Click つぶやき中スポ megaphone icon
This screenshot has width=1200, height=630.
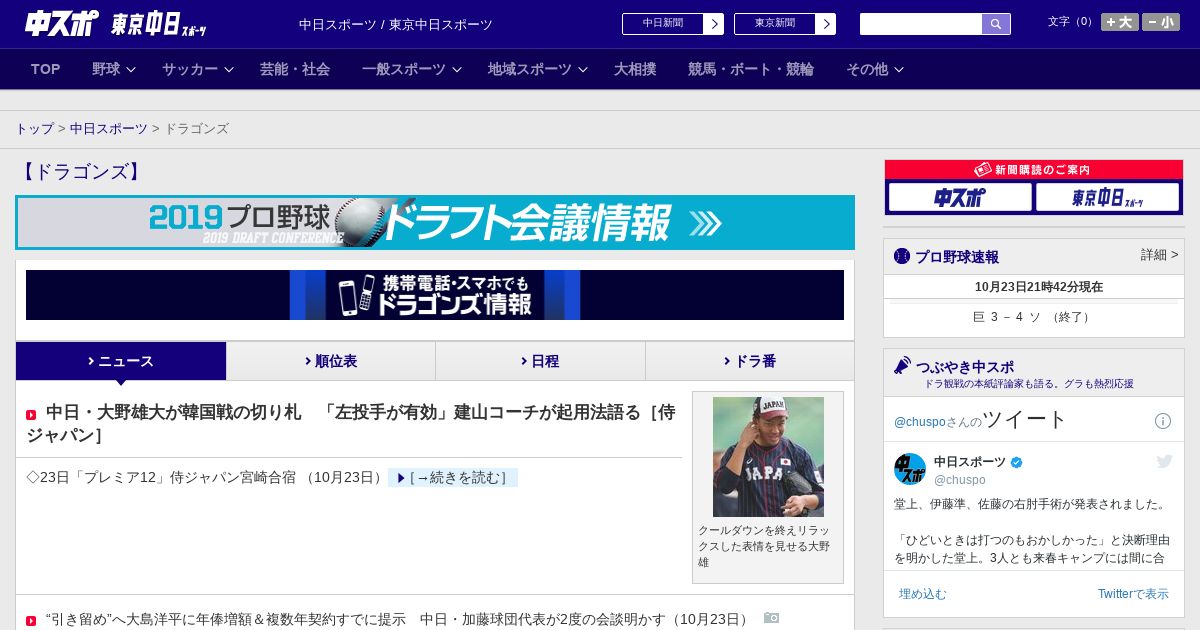coord(902,366)
